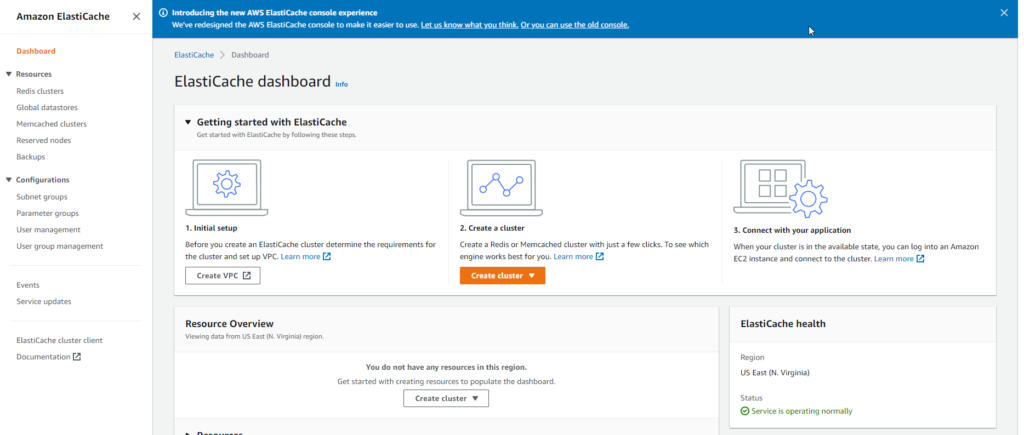This screenshot has width=1024, height=435.
Task: Click the '2. Create a cluster' step title
Action: pyautogui.click(x=492, y=228)
